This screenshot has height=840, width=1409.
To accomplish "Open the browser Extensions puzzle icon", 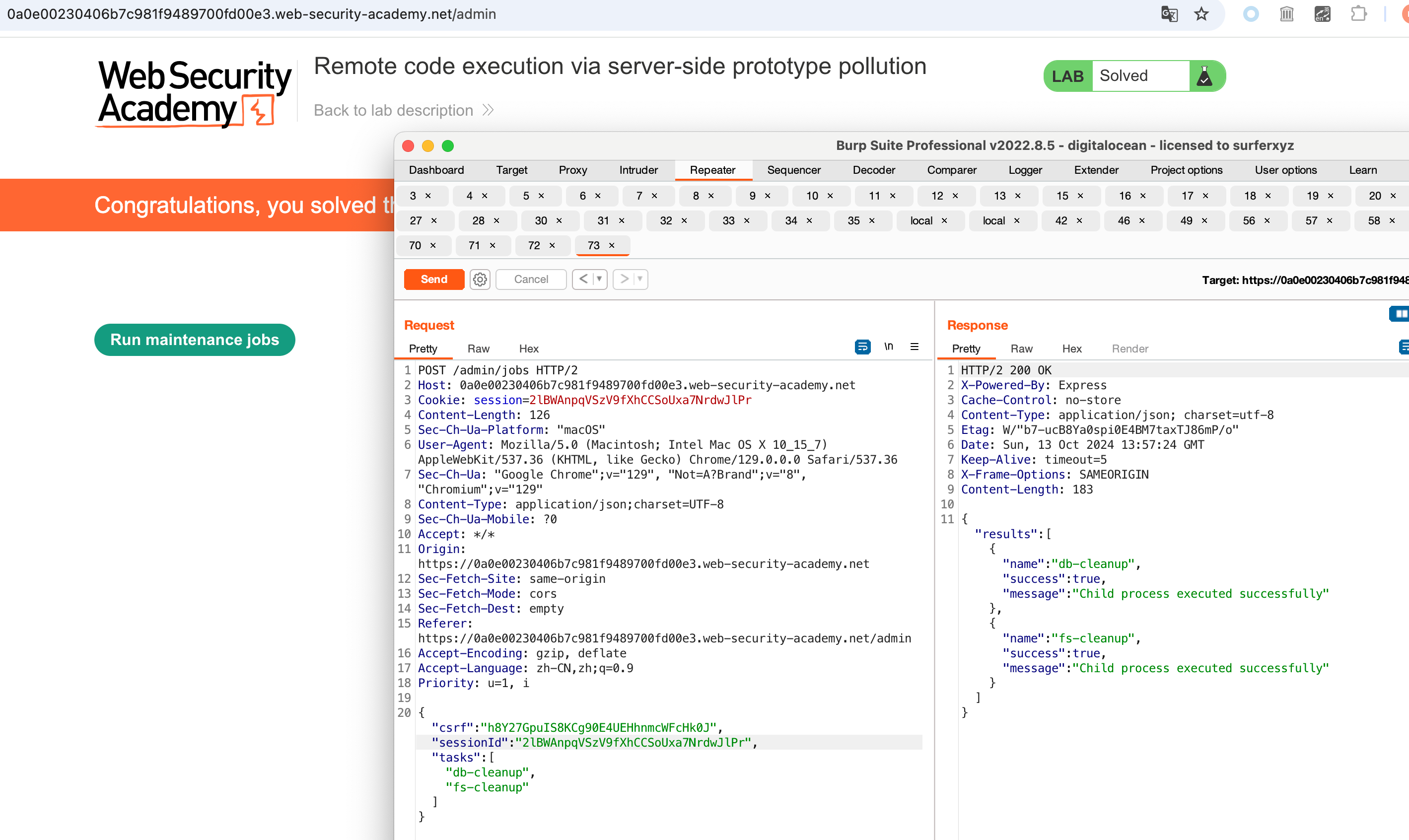I will coord(1359,13).
